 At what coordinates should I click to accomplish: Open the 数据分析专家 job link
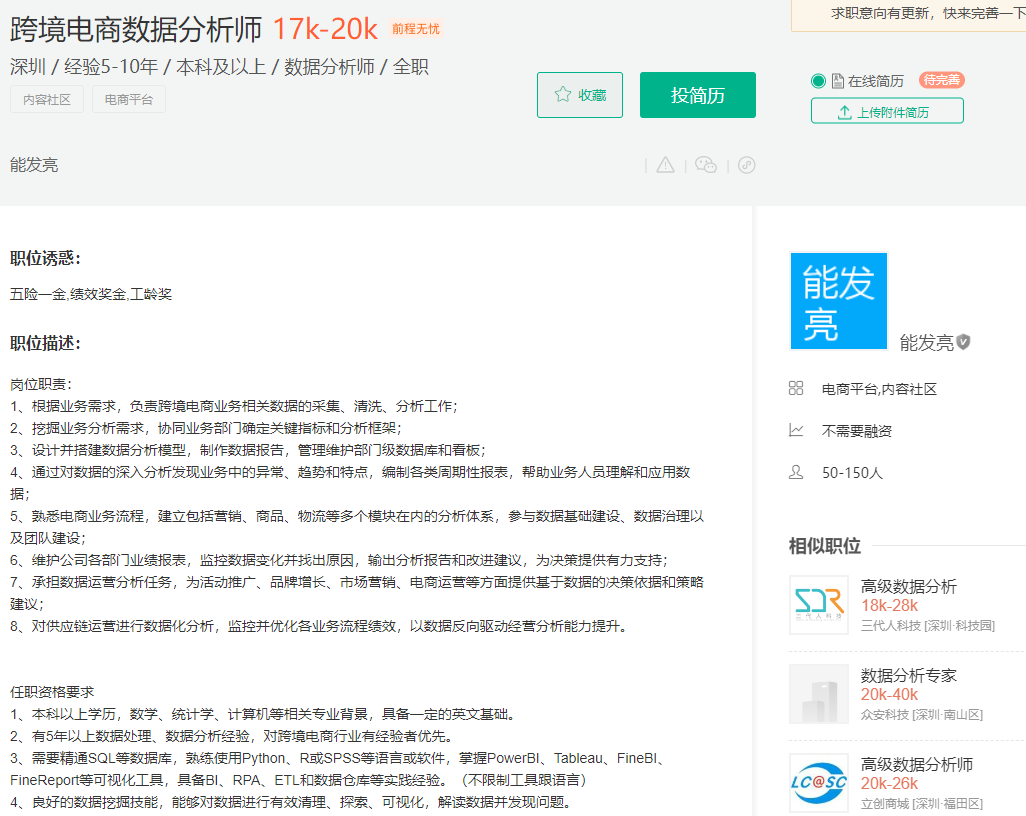[x=908, y=675]
